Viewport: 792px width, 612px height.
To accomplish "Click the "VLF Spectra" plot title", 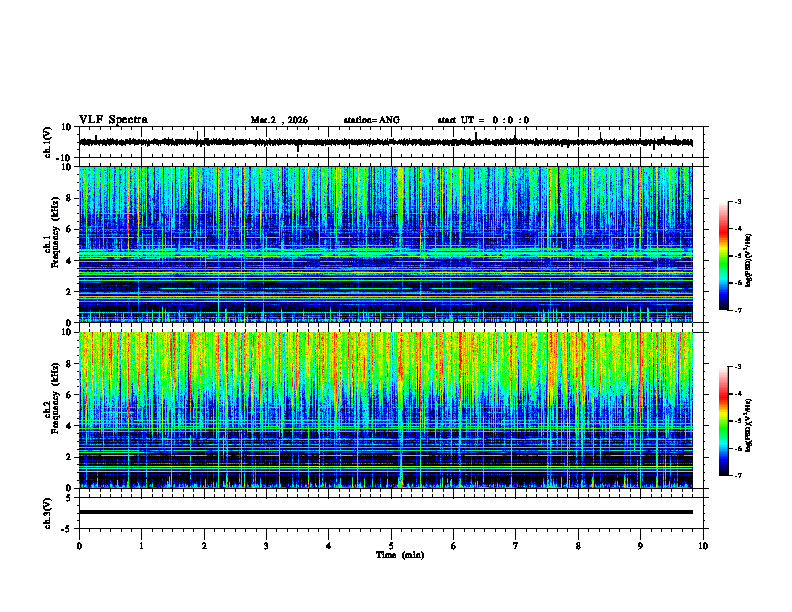I will 113,120.
